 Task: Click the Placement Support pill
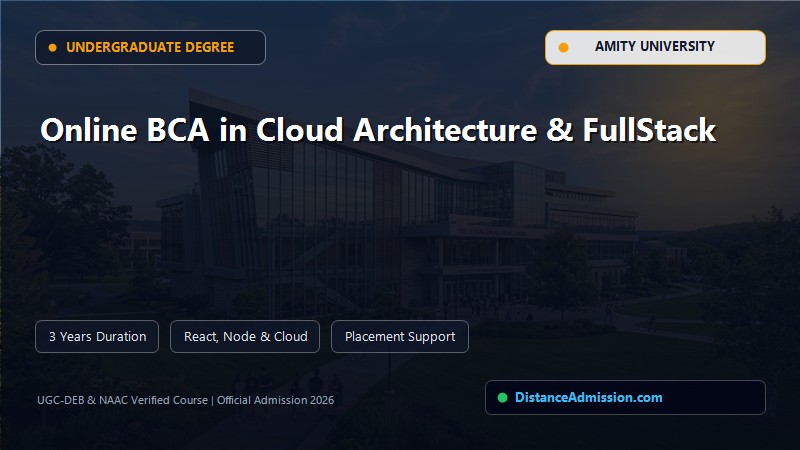(x=400, y=336)
